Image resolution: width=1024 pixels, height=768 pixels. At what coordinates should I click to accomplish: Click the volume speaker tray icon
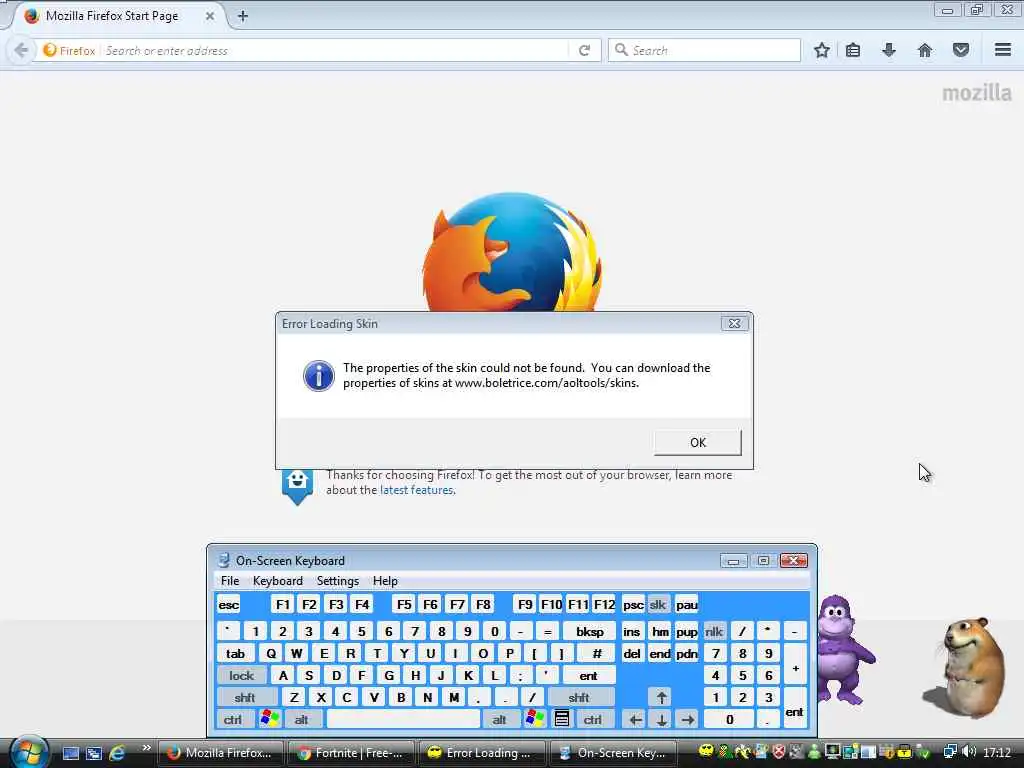point(968,752)
